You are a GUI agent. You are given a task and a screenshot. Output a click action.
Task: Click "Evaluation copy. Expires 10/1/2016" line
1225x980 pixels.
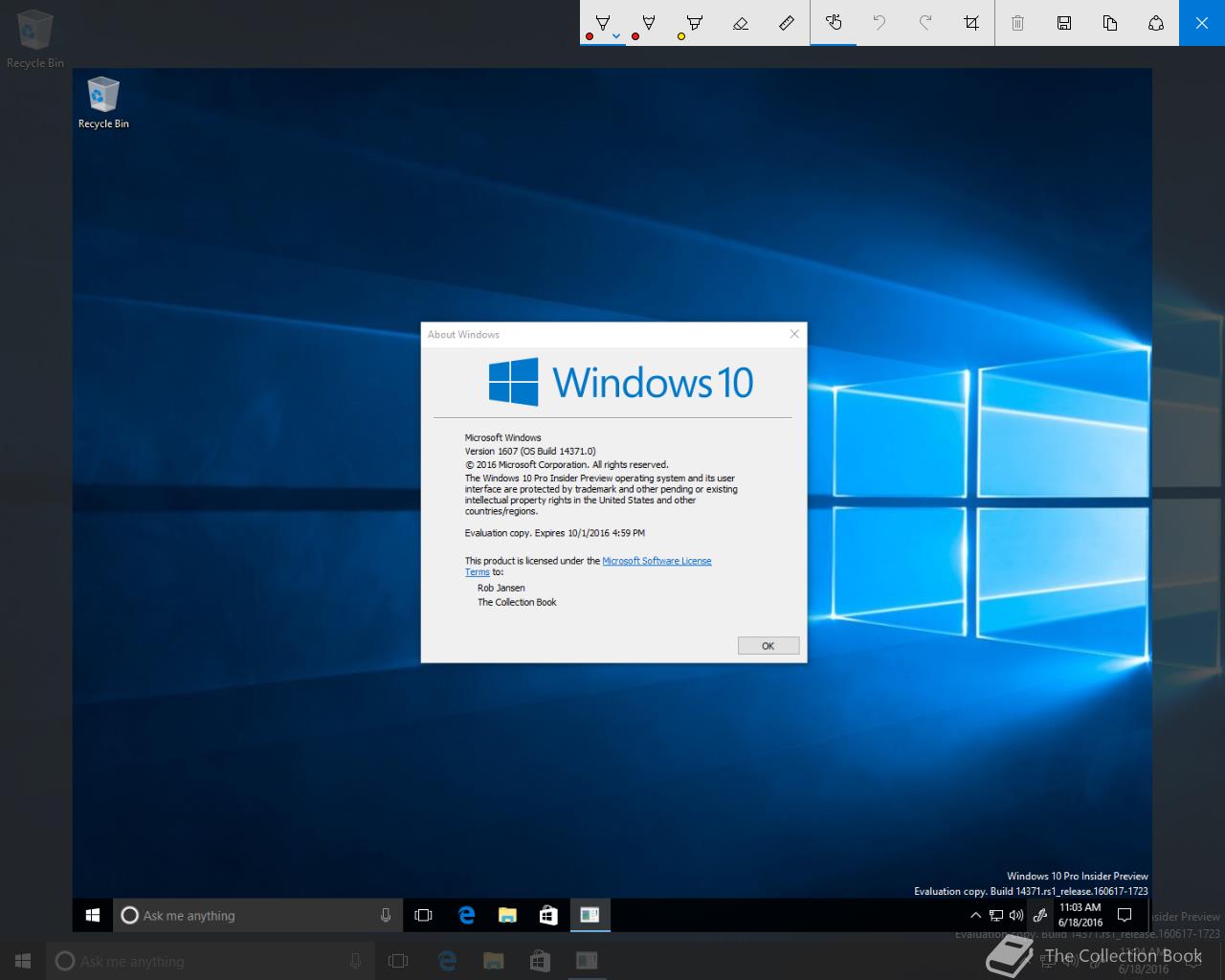click(555, 533)
